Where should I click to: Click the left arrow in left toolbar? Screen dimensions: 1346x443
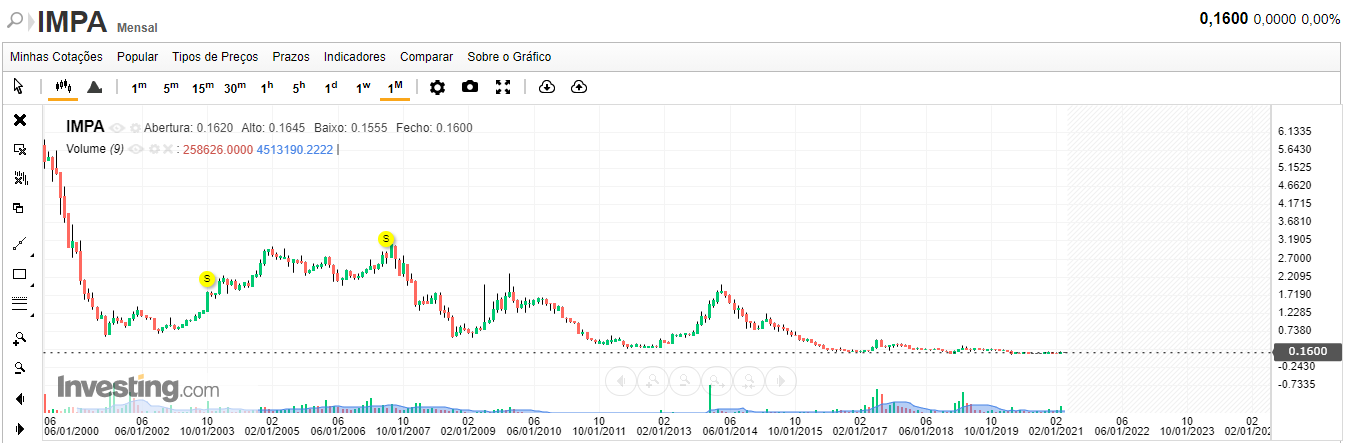20,398
